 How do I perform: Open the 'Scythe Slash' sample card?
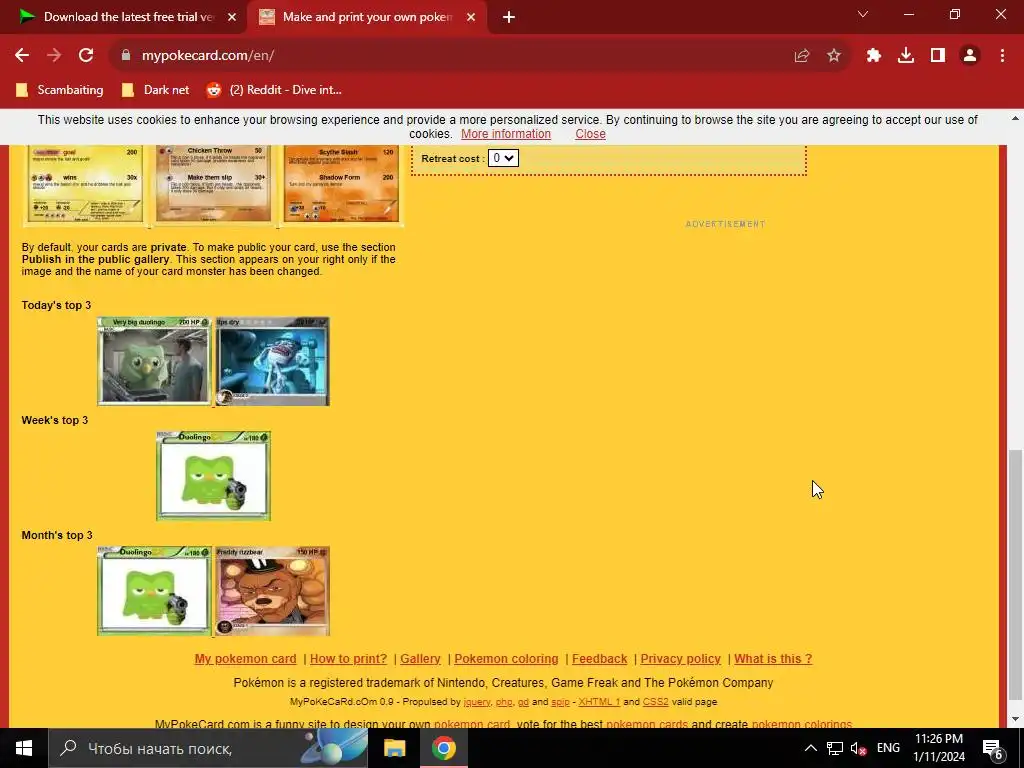point(342,184)
